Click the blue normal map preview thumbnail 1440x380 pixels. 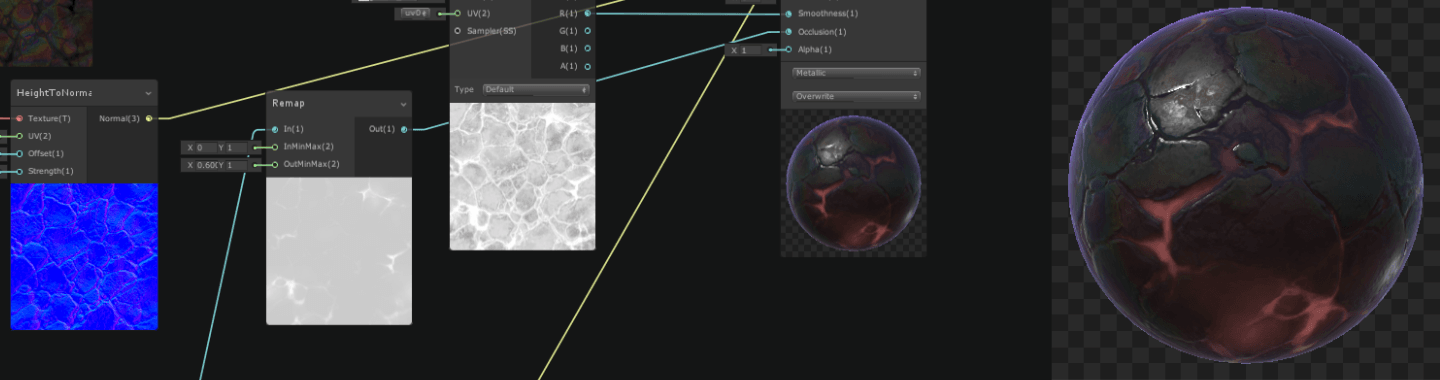84,256
